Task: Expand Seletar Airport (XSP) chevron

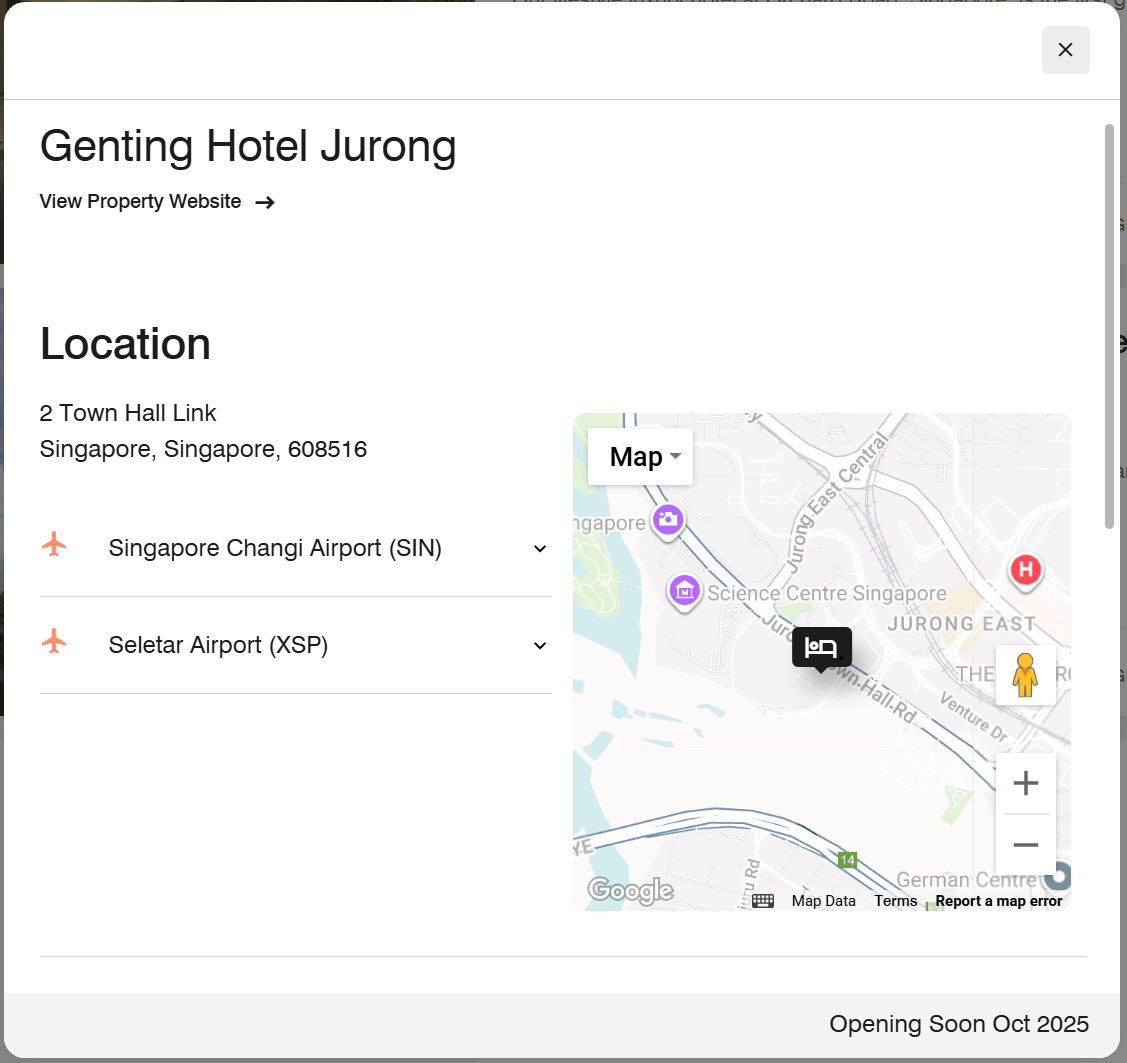Action: pos(540,646)
